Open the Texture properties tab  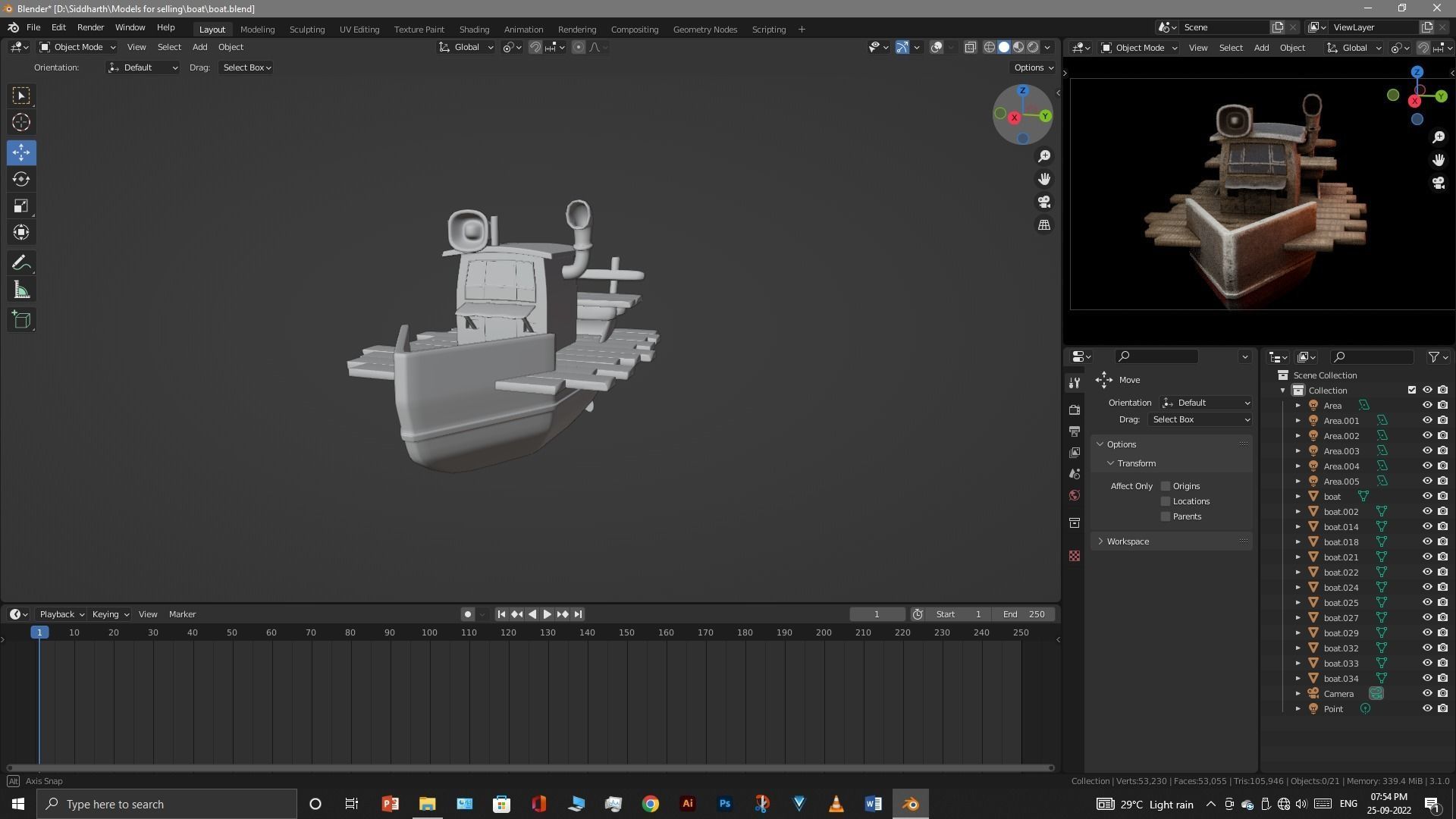point(1074,556)
